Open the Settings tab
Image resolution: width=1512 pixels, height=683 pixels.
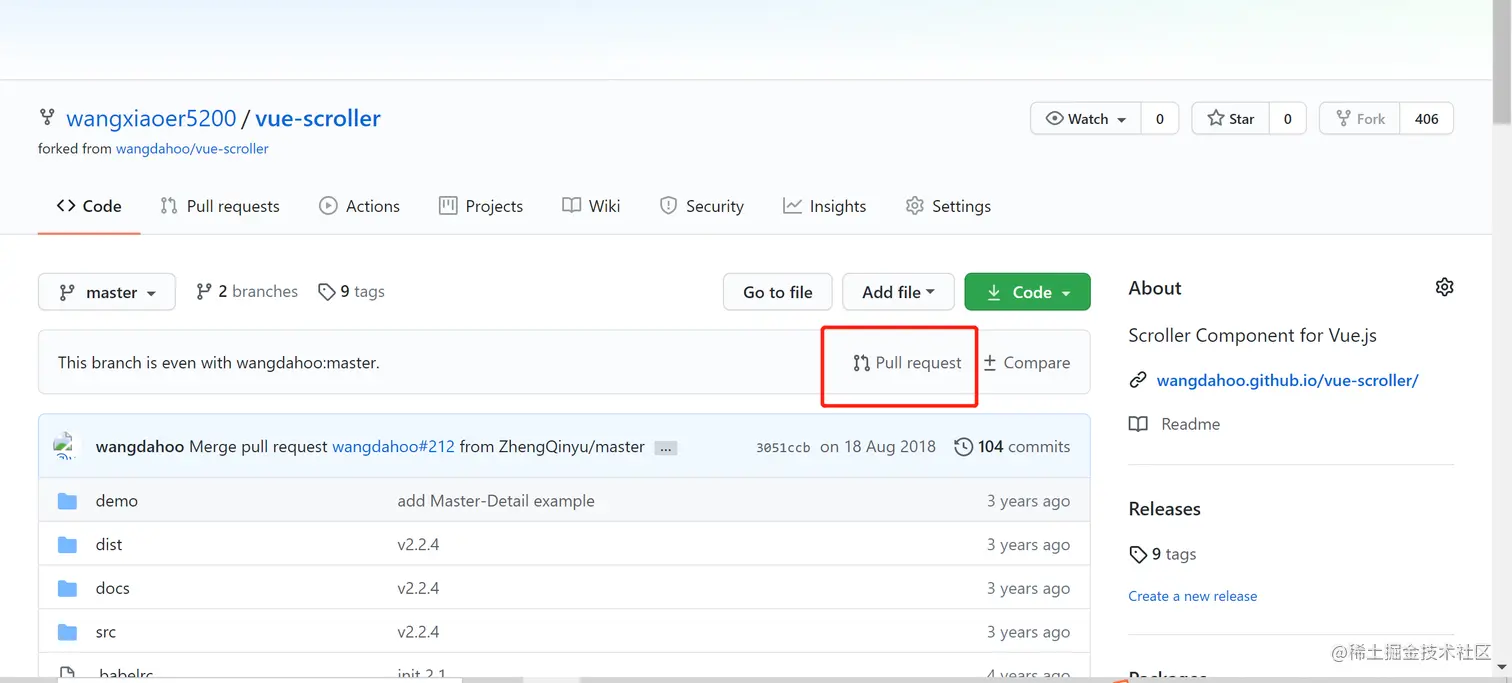(x=948, y=206)
